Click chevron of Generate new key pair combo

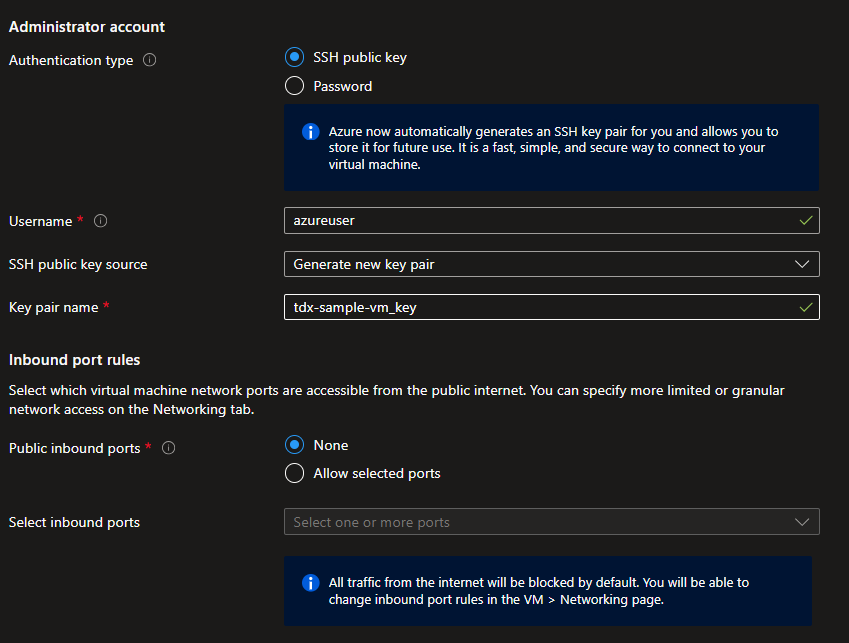(801, 264)
